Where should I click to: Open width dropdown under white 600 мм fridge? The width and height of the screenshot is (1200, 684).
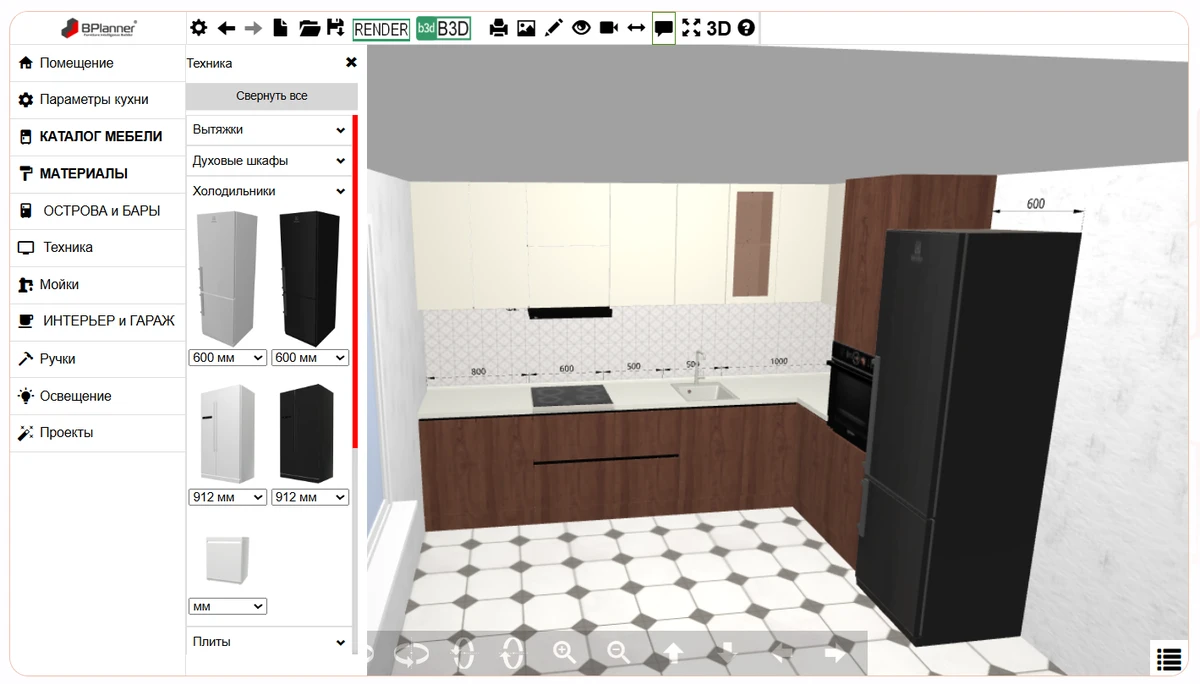228,358
